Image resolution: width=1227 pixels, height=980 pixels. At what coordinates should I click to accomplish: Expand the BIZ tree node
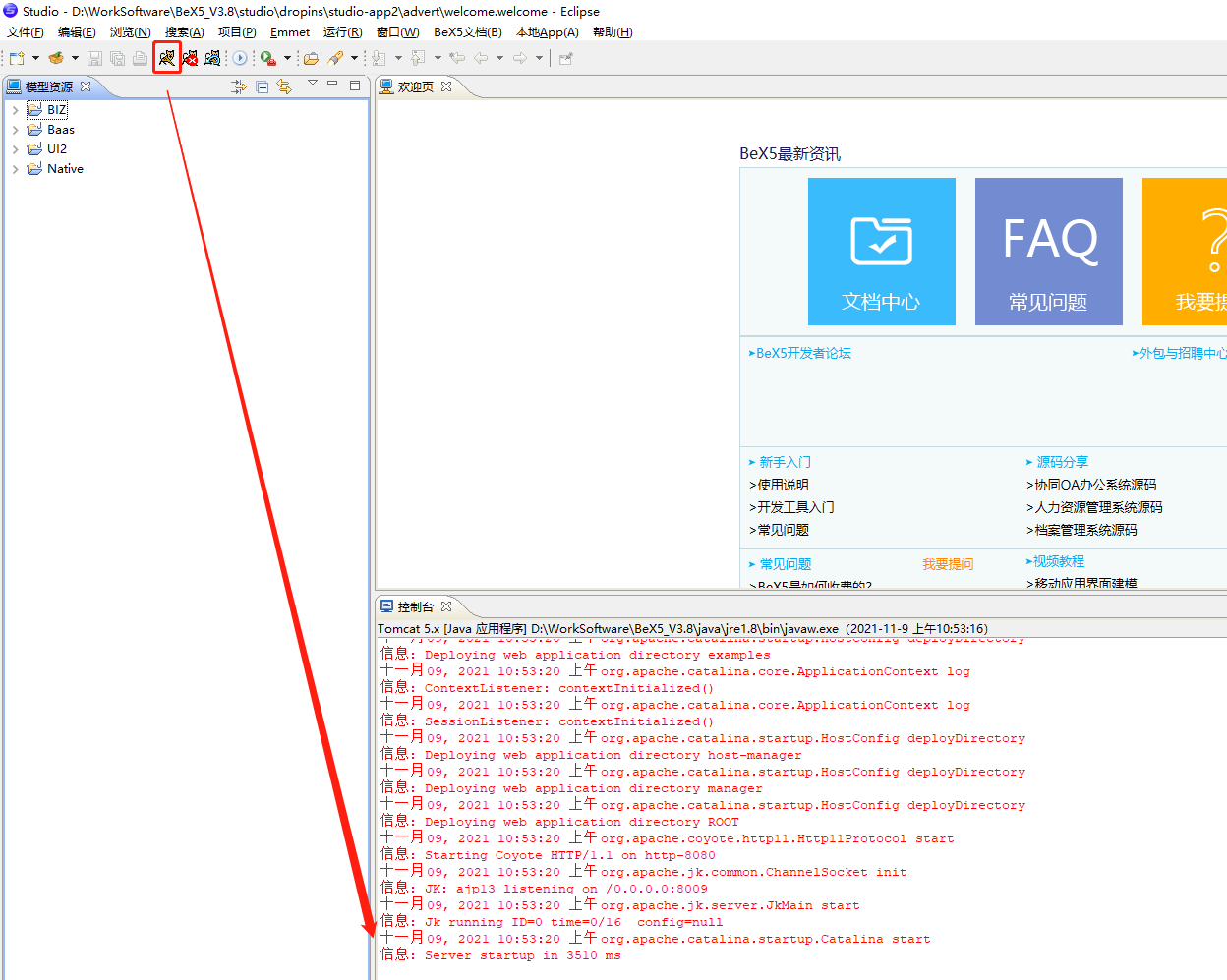15,109
